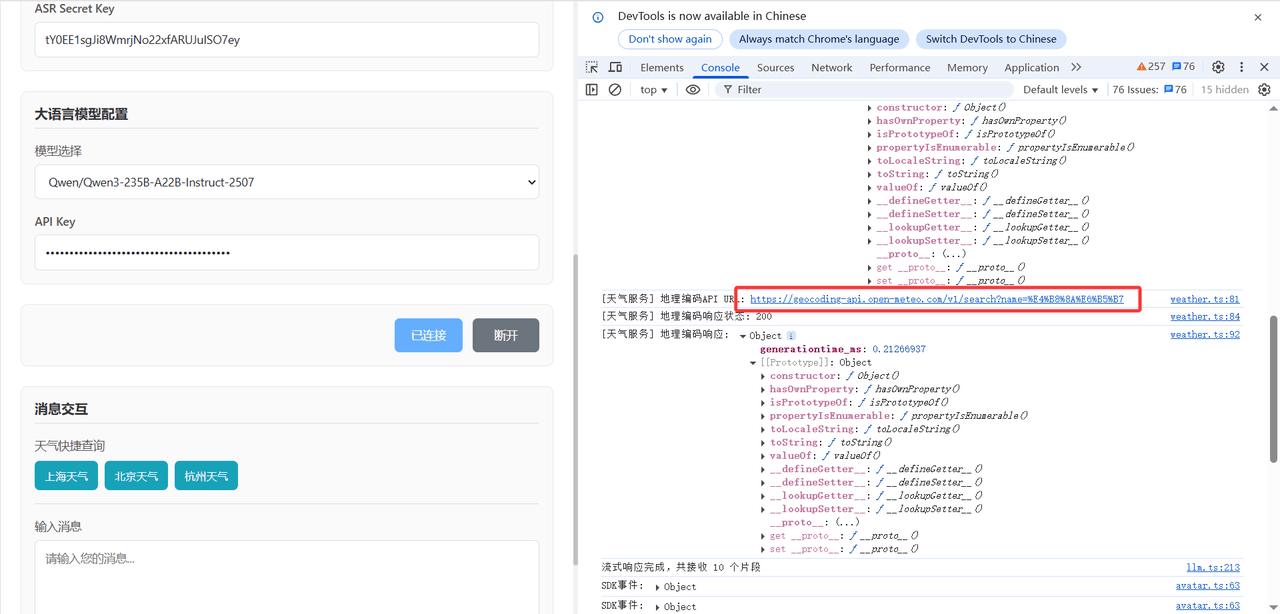Open source link weather.ts:84
Screen dimensions: 1280x614
tap(1205, 316)
